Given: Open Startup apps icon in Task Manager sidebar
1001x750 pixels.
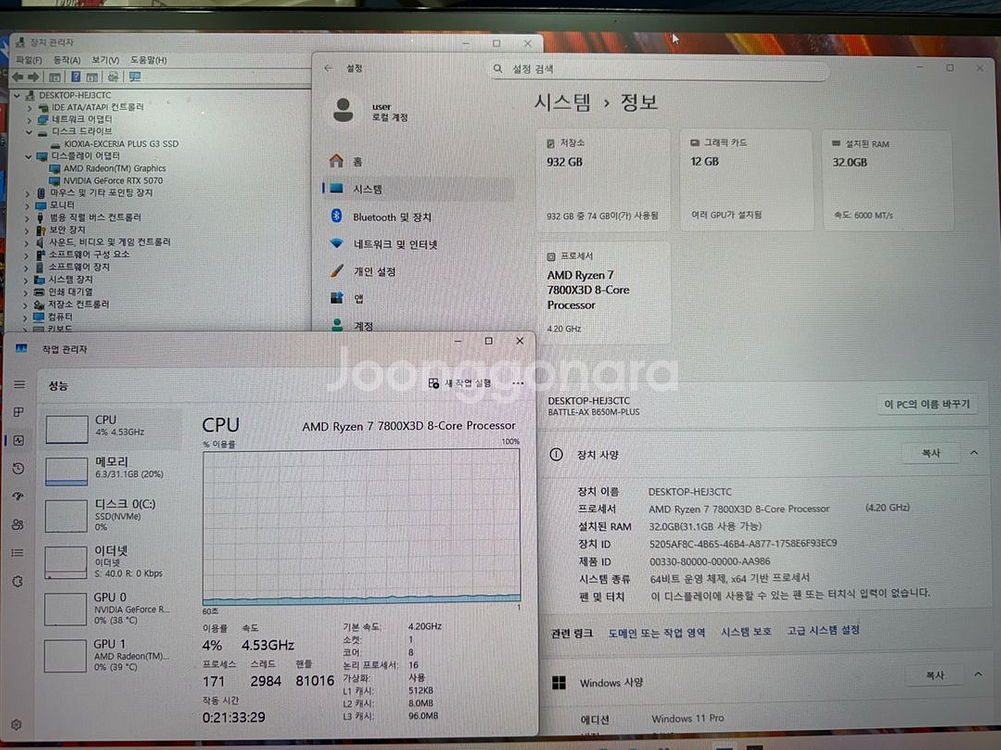Looking at the screenshot, I should [x=19, y=496].
